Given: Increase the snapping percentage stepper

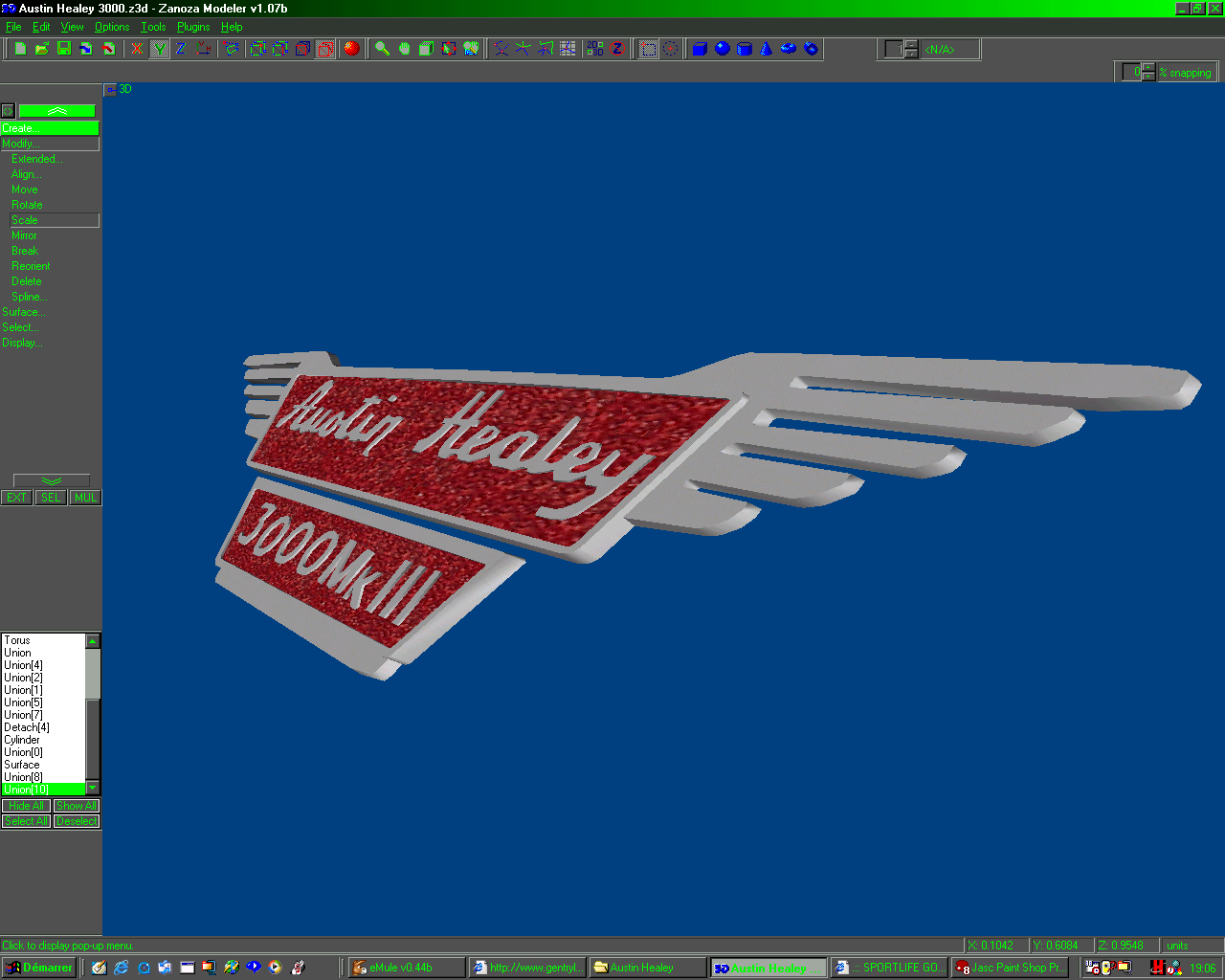Looking at the screenshot, I should pyautogui.click(x=1149, y=68).
